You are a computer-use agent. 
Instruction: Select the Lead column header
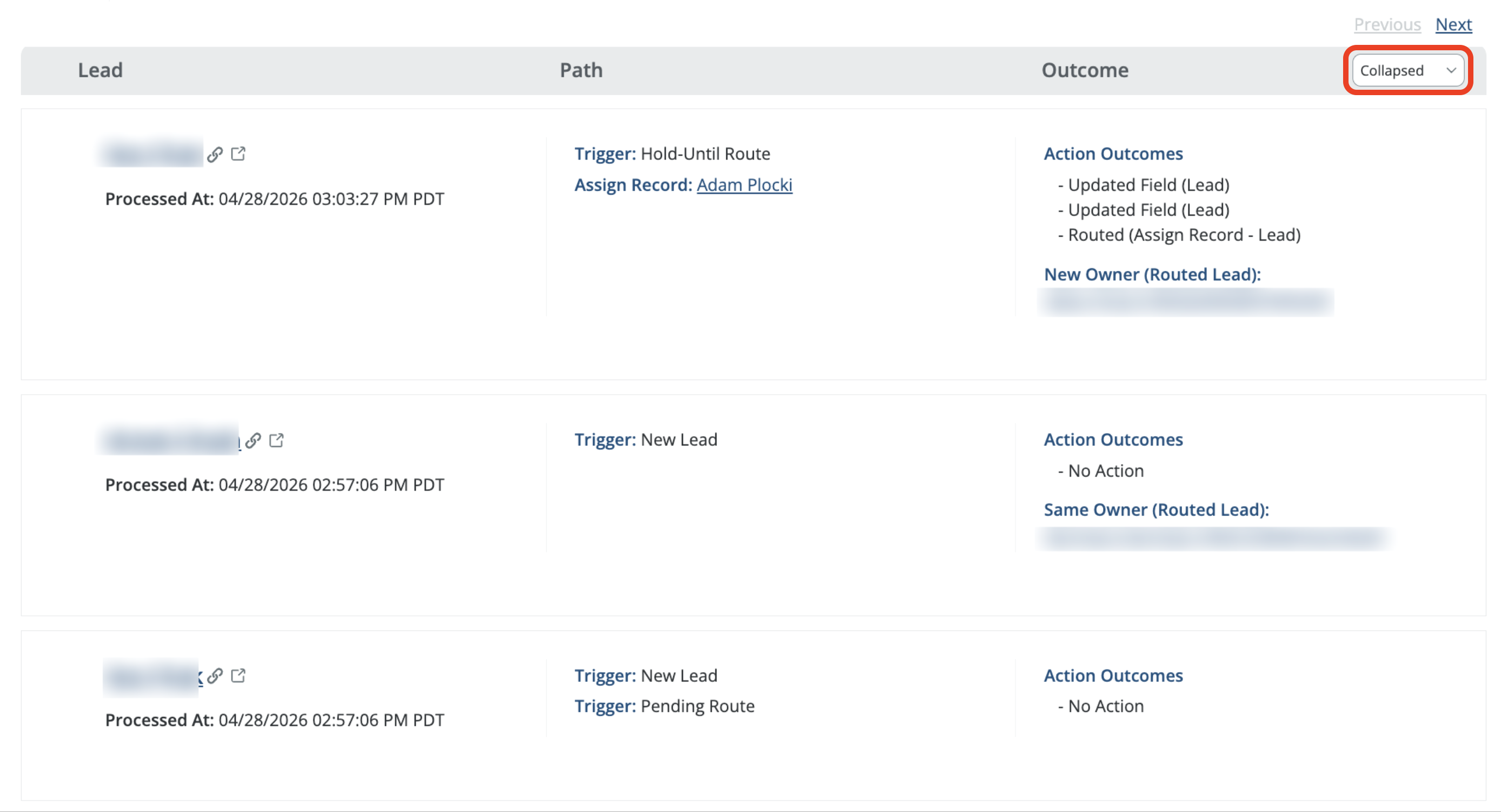99,70
